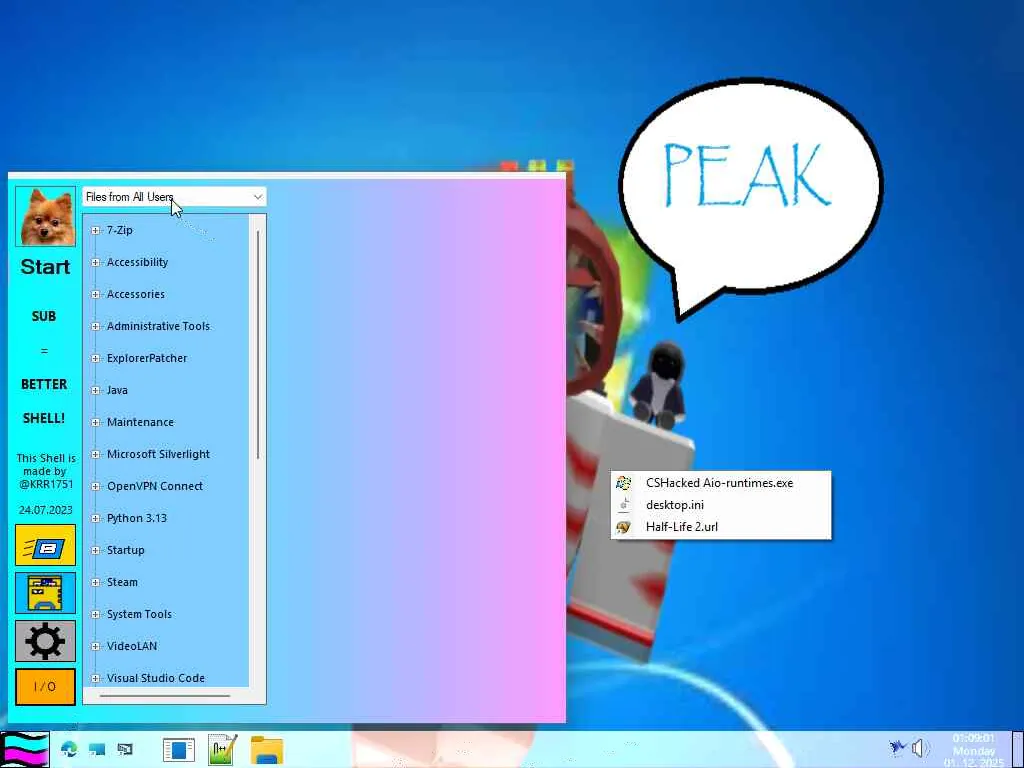Image resolution: width=1024 pixels, height=768 pixels.
Task: Expand the Maintenance plus box
Action: click(95, 422)
